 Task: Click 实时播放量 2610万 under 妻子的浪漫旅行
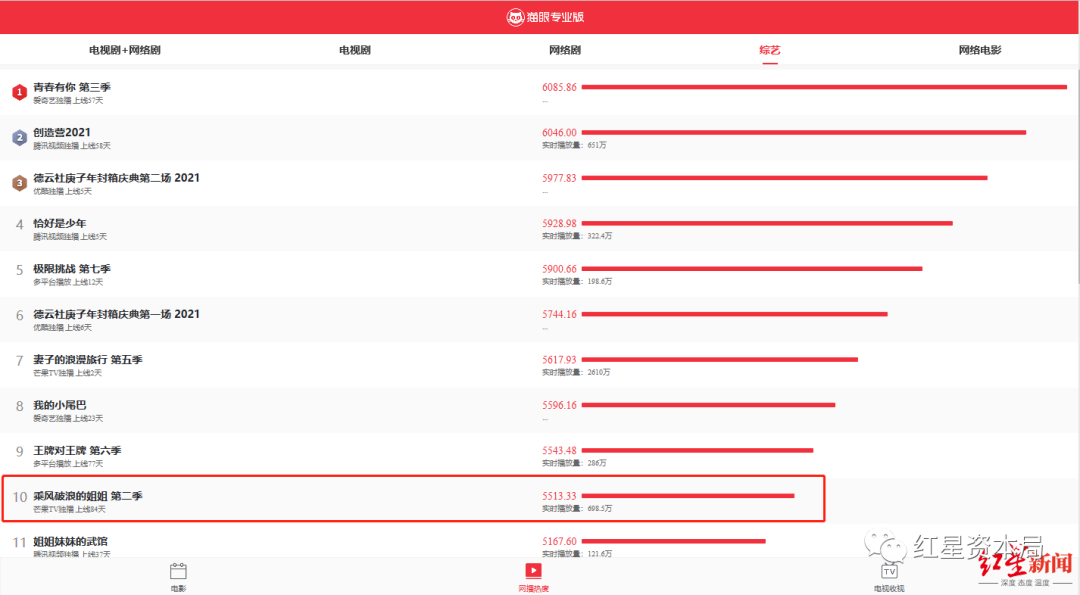click(x=577, y=373)
